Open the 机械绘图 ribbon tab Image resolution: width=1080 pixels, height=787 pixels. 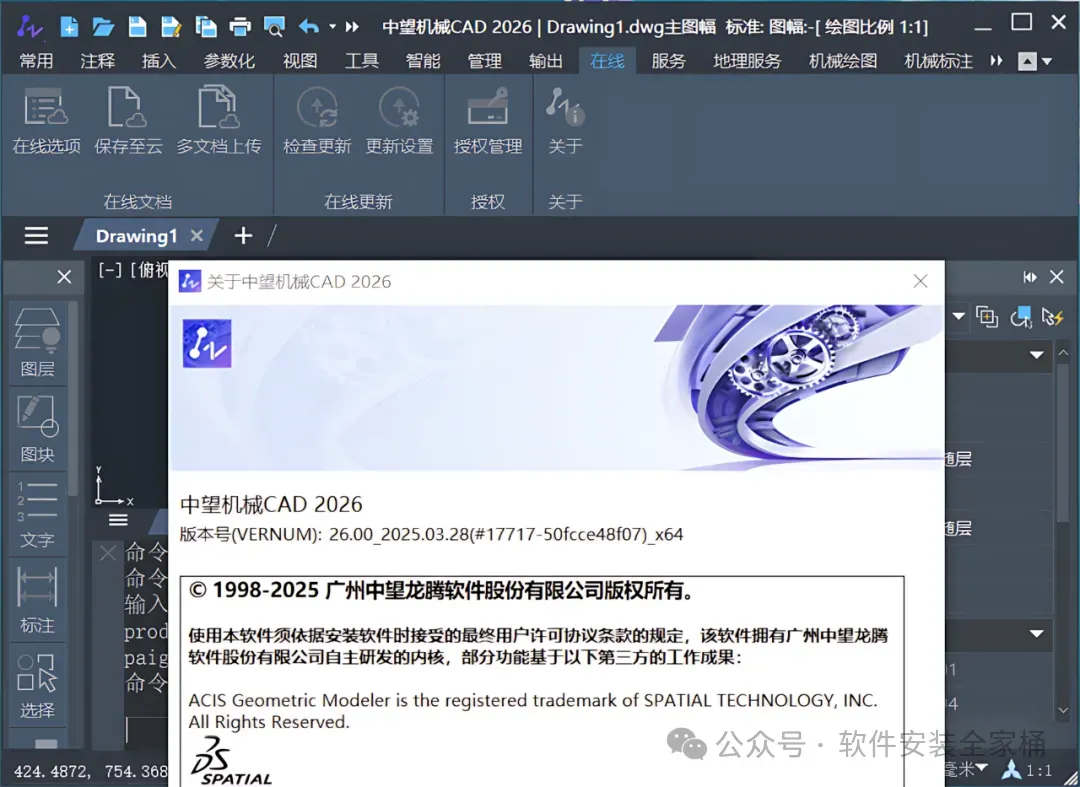pos(843,61)
